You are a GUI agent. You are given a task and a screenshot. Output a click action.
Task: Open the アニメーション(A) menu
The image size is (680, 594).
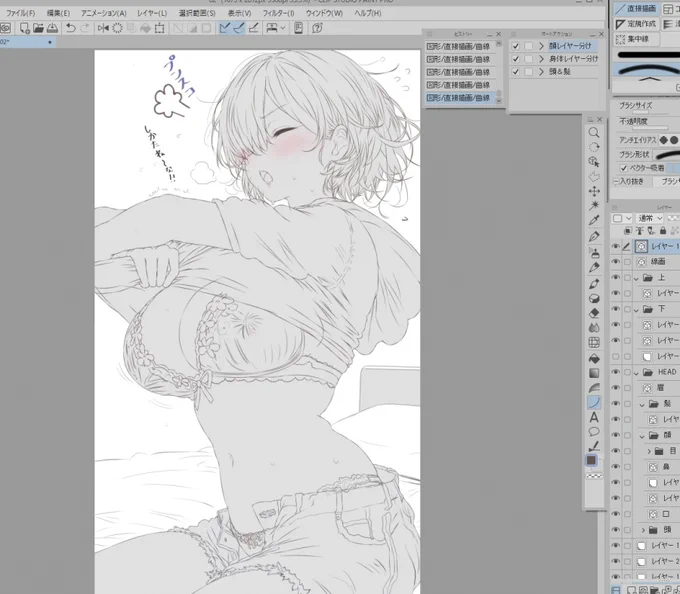pyautogui.click(x=104, y=13)
